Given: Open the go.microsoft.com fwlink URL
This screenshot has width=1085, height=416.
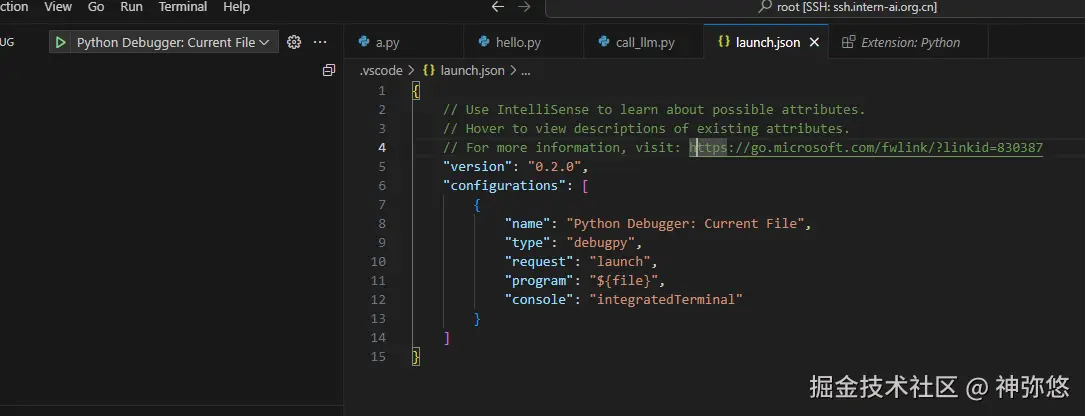Looking at the screenshot, I should click(866, 147).
